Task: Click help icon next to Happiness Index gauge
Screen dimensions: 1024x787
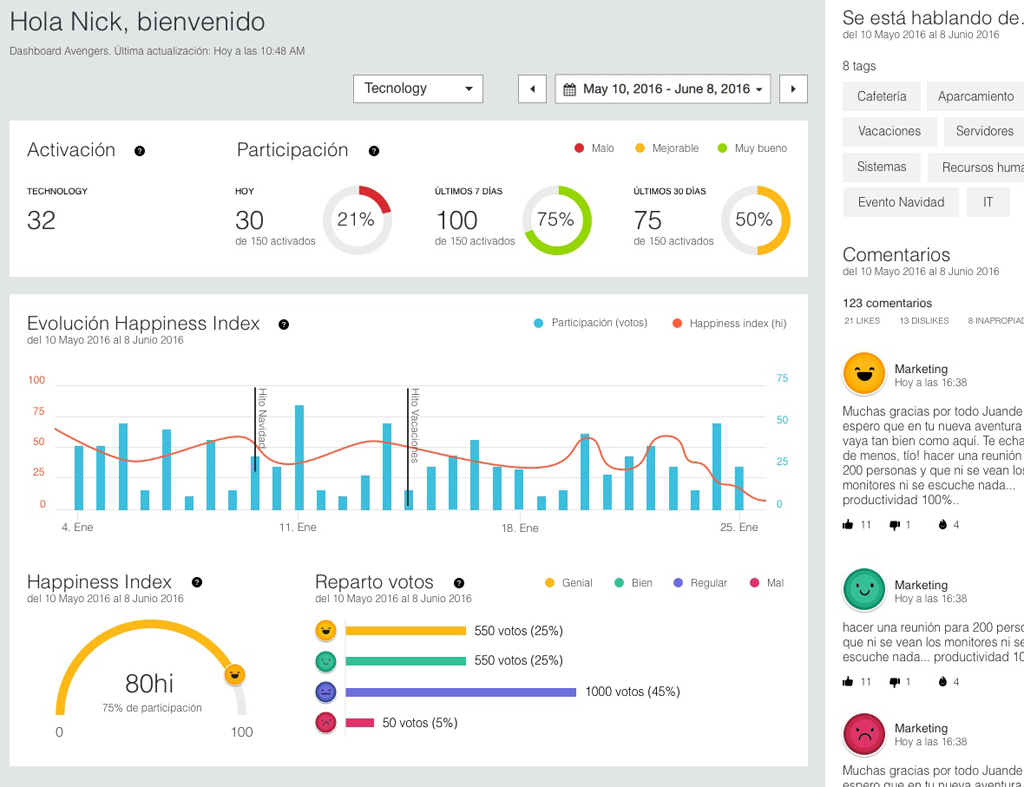Action: [197, 582]
